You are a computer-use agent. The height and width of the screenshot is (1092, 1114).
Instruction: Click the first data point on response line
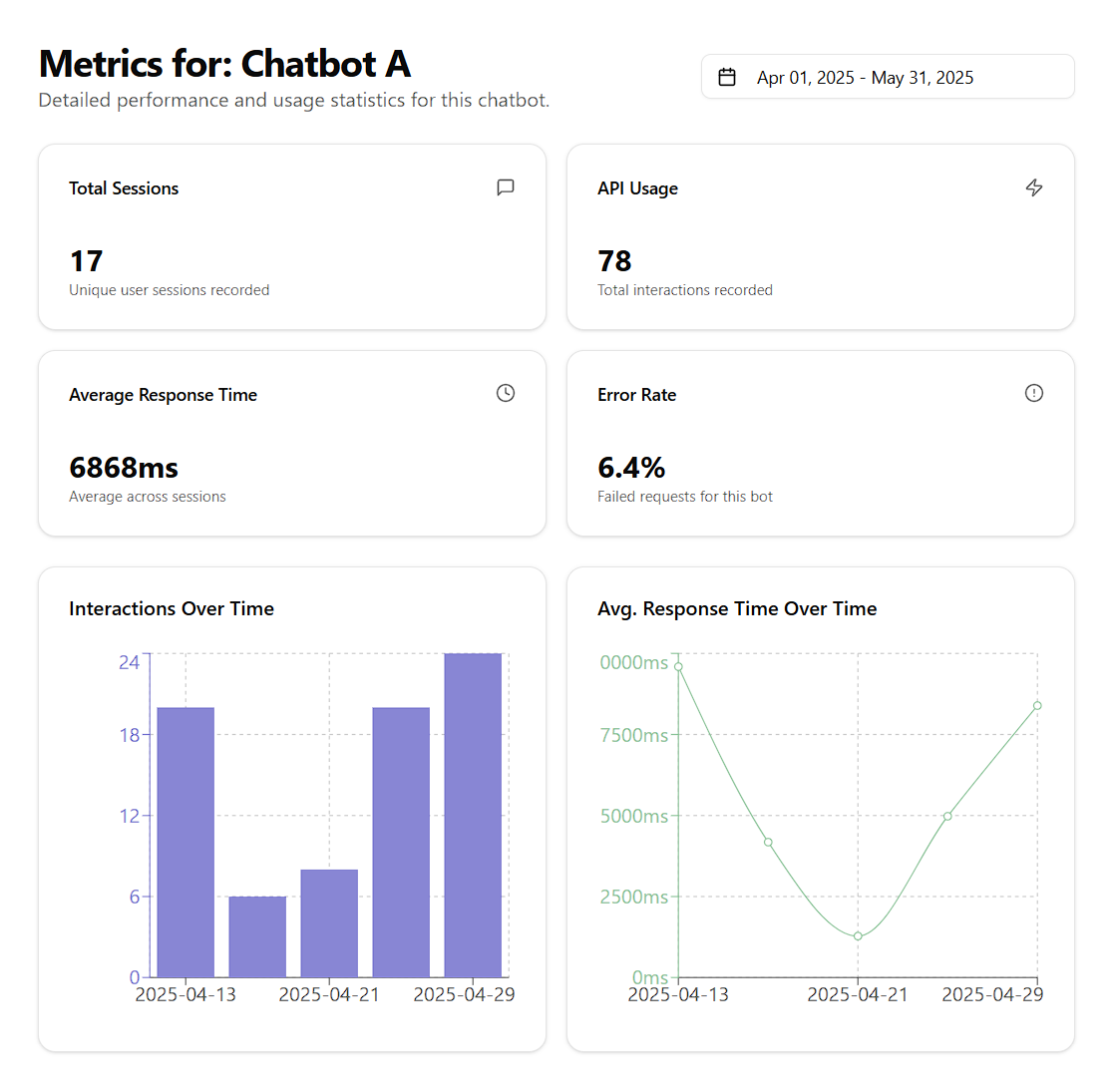tap(679, 666)
